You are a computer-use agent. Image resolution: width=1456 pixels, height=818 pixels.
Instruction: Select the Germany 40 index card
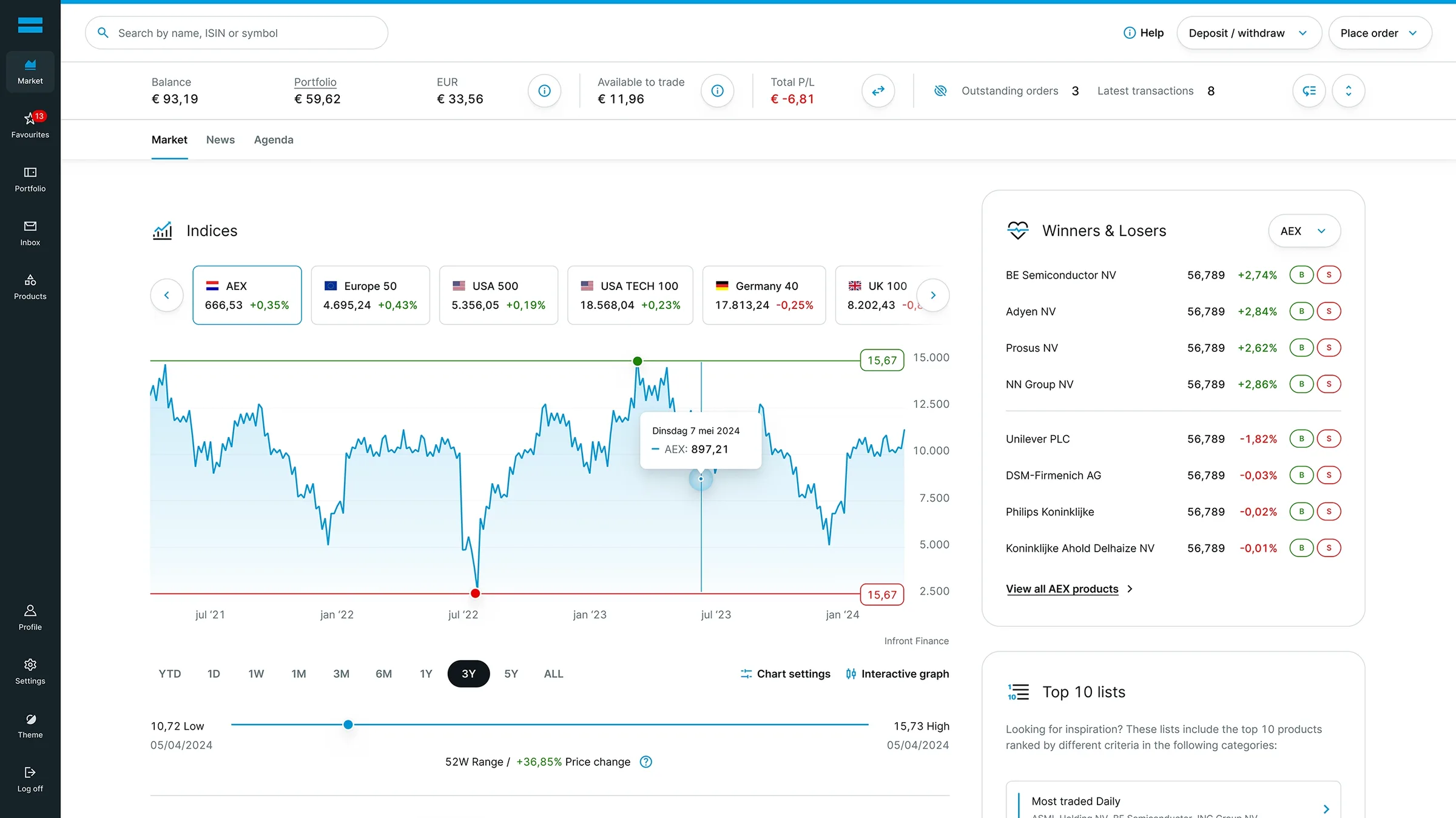[764, 295]
